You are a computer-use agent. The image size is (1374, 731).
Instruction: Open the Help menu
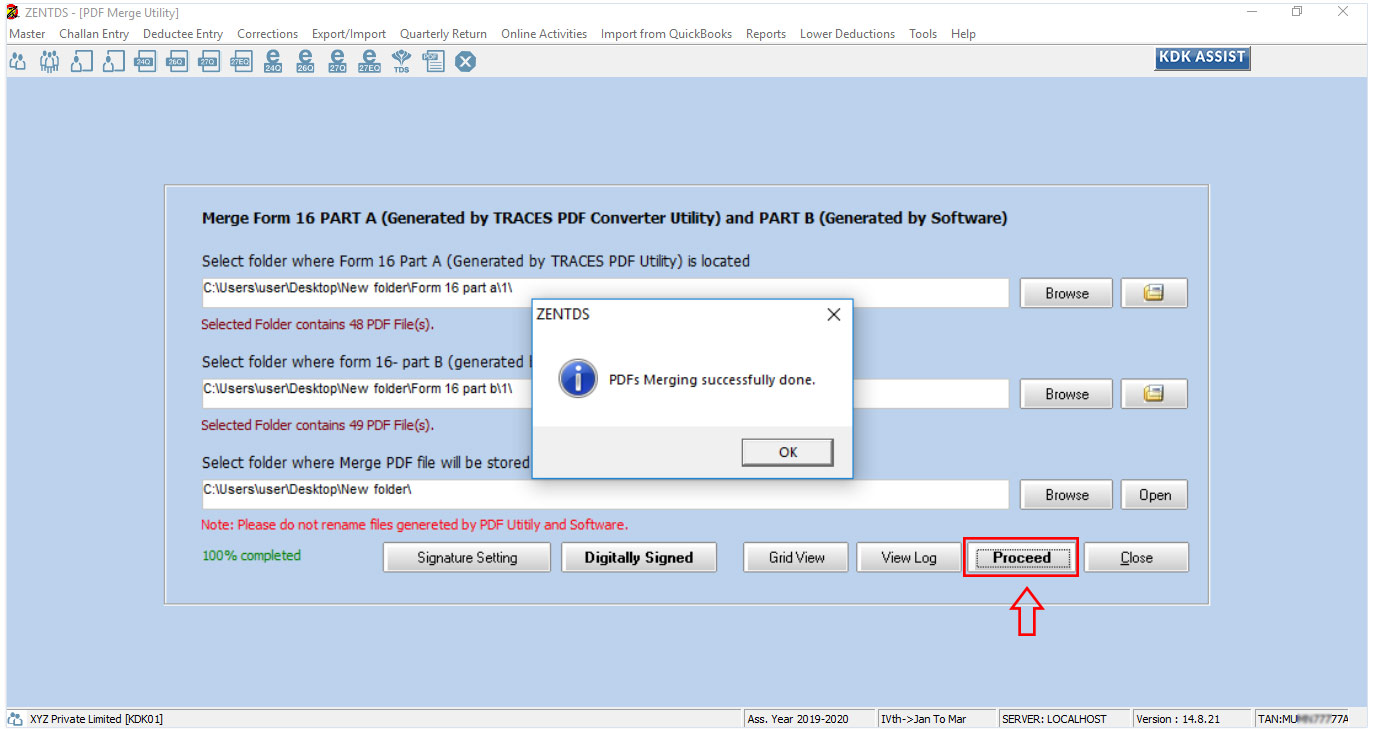[963, 33]
